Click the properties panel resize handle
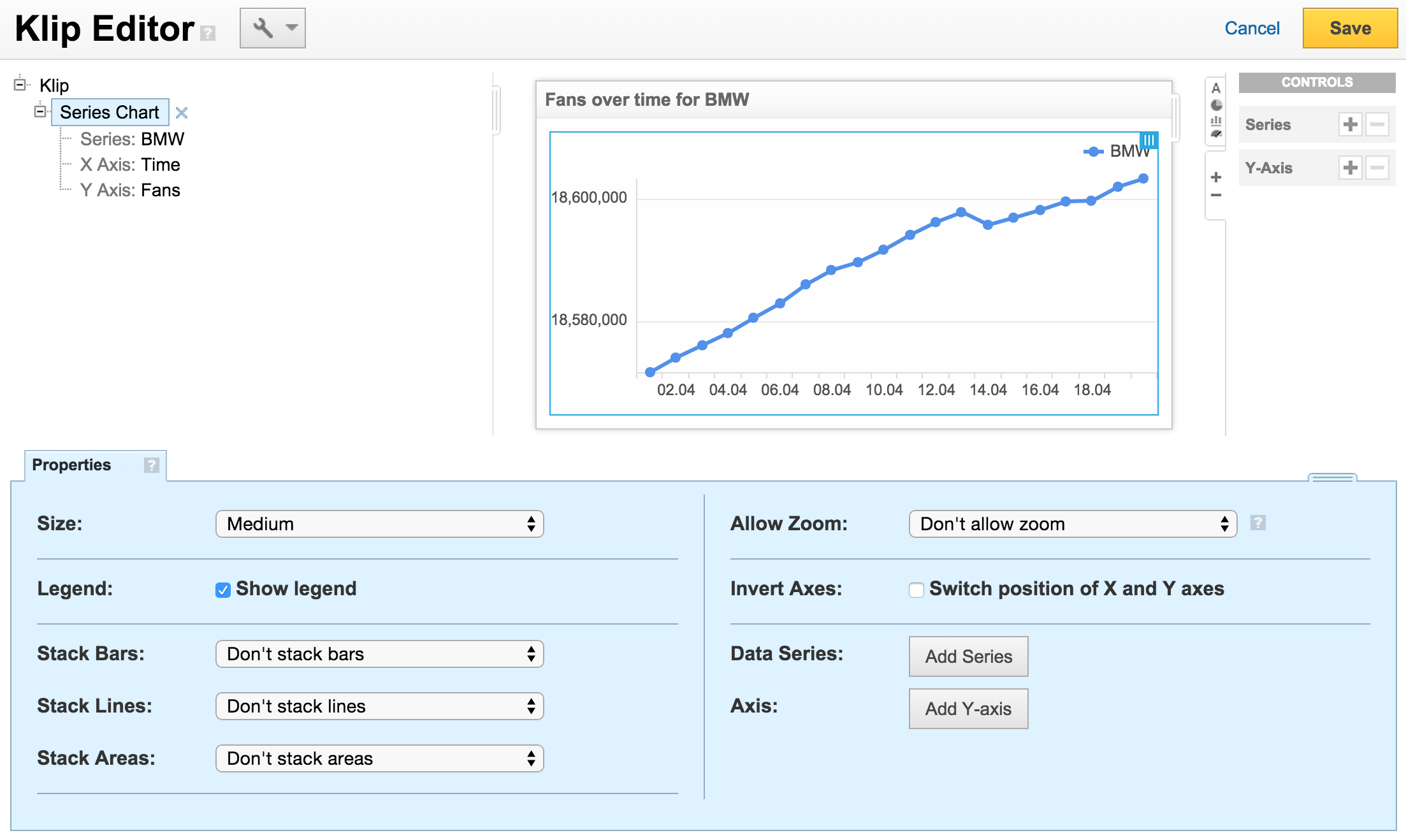The height and width of the screenshot is (840, 1406). [1332, 477]
